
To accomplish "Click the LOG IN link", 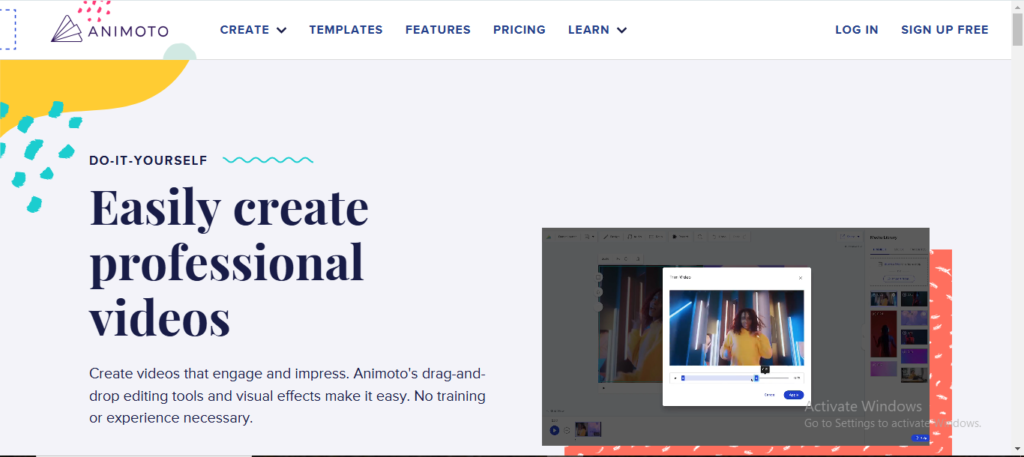I will [x=857, y=30].
